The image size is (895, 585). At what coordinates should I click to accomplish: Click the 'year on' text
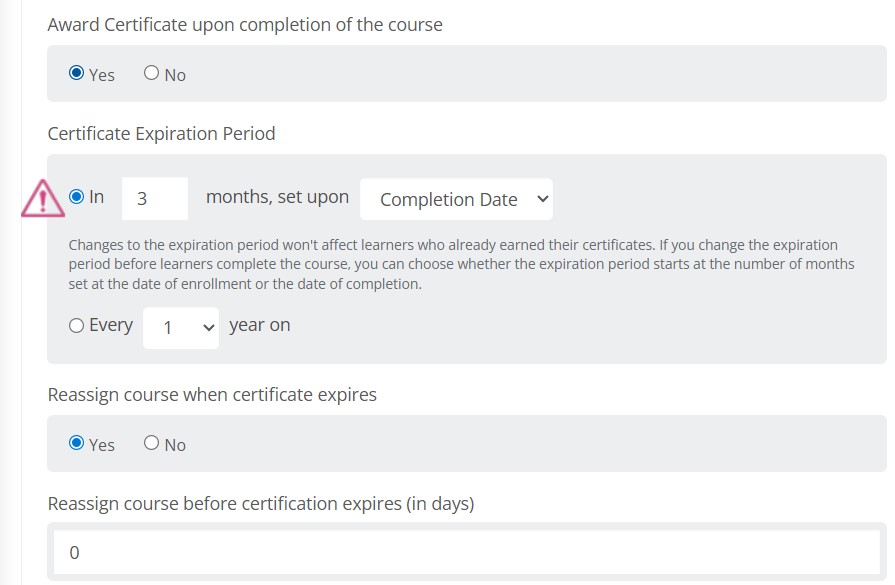260,325
